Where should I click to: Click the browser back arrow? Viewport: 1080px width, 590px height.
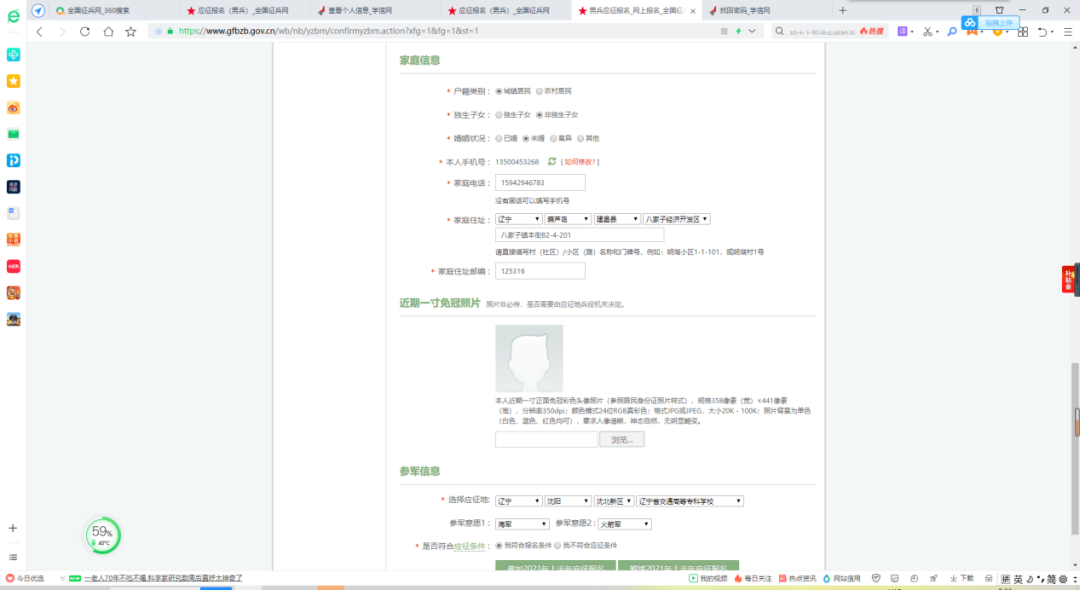pyautogui.click(x=40, y=31)
